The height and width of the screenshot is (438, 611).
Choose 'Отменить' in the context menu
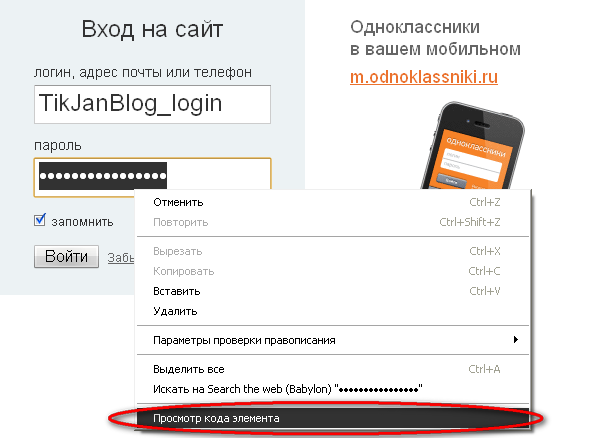pyautogui.click(x=333, y=202)
